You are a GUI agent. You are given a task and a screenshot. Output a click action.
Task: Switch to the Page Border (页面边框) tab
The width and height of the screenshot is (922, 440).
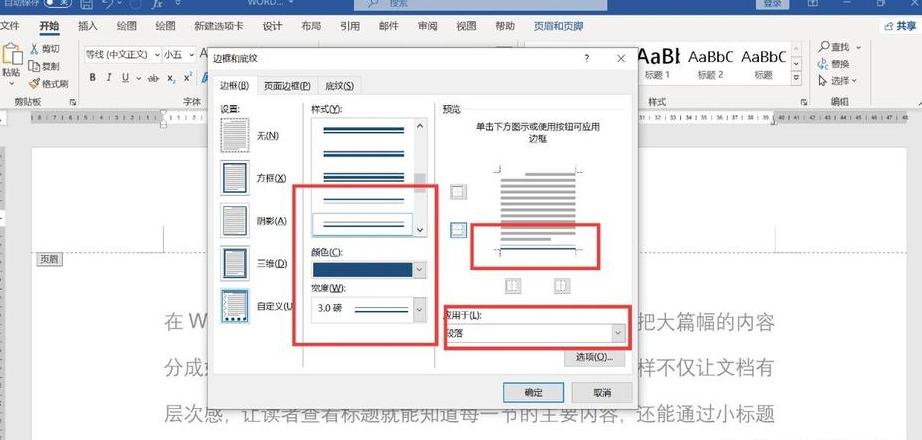click(x=287, y=86)
